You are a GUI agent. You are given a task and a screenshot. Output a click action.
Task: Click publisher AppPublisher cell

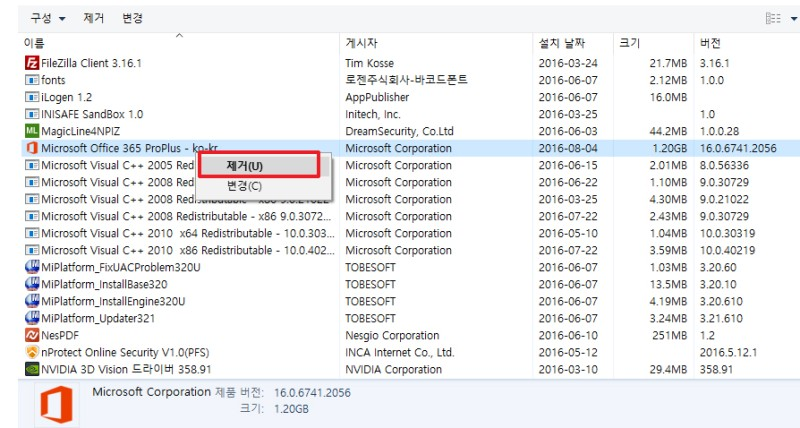377,97
